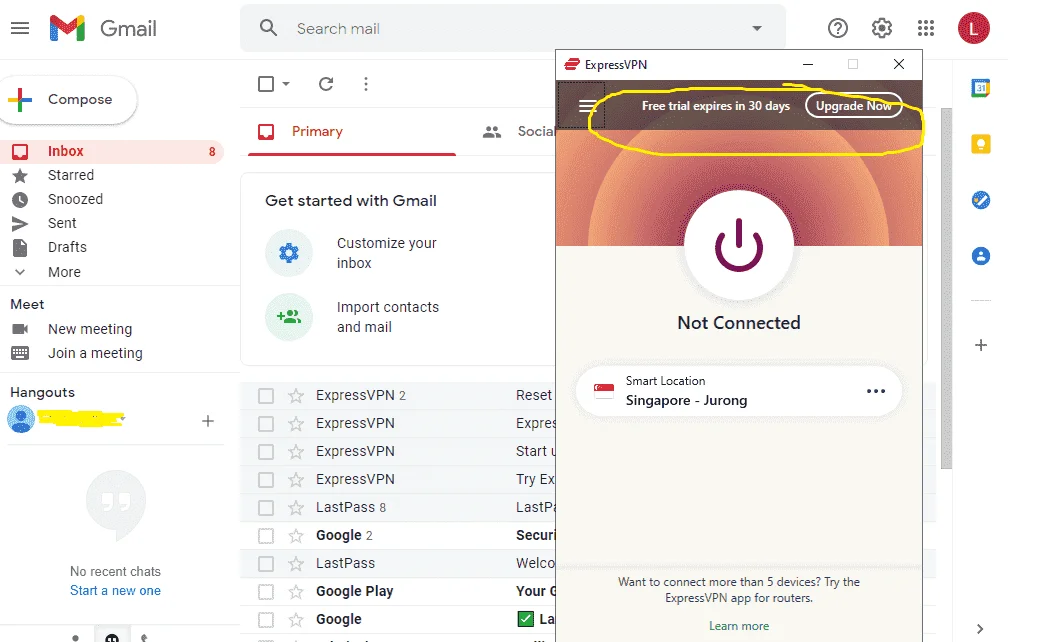Select the Google Play email checkbox
1038x642 pixels.
pos(266,591)
